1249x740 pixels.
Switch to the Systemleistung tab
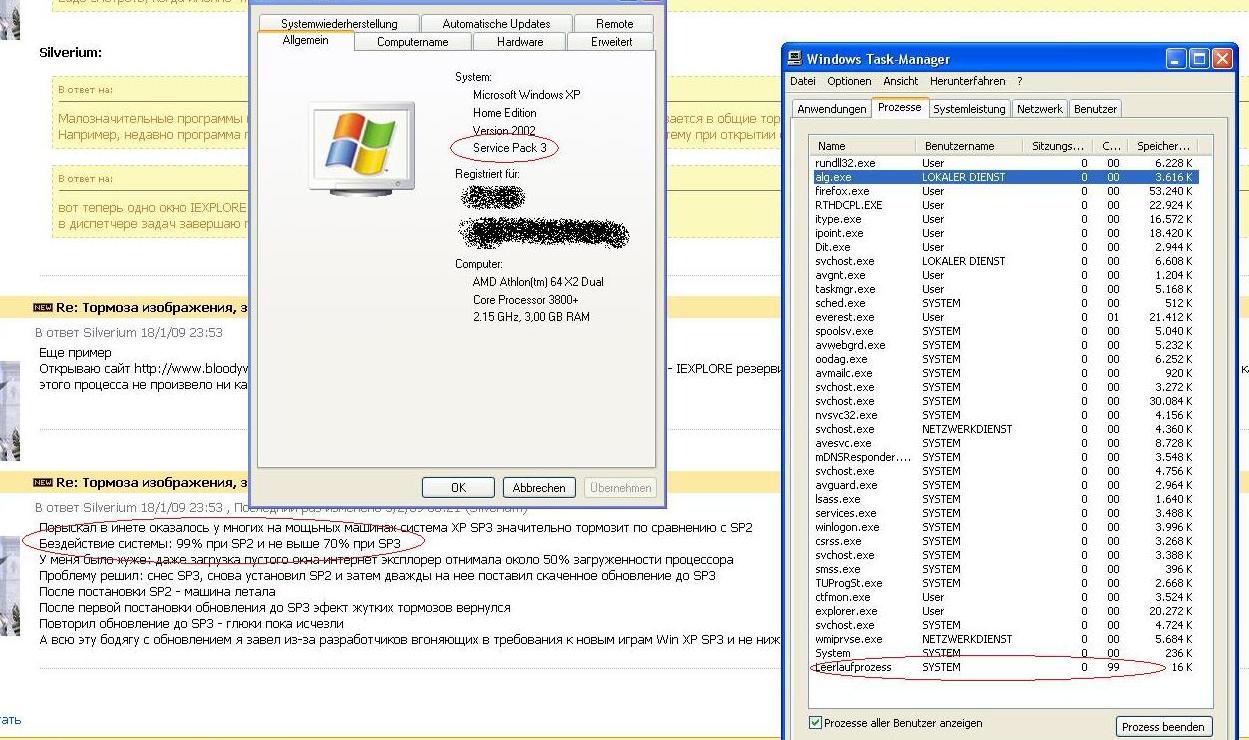[x=969, y=109]
